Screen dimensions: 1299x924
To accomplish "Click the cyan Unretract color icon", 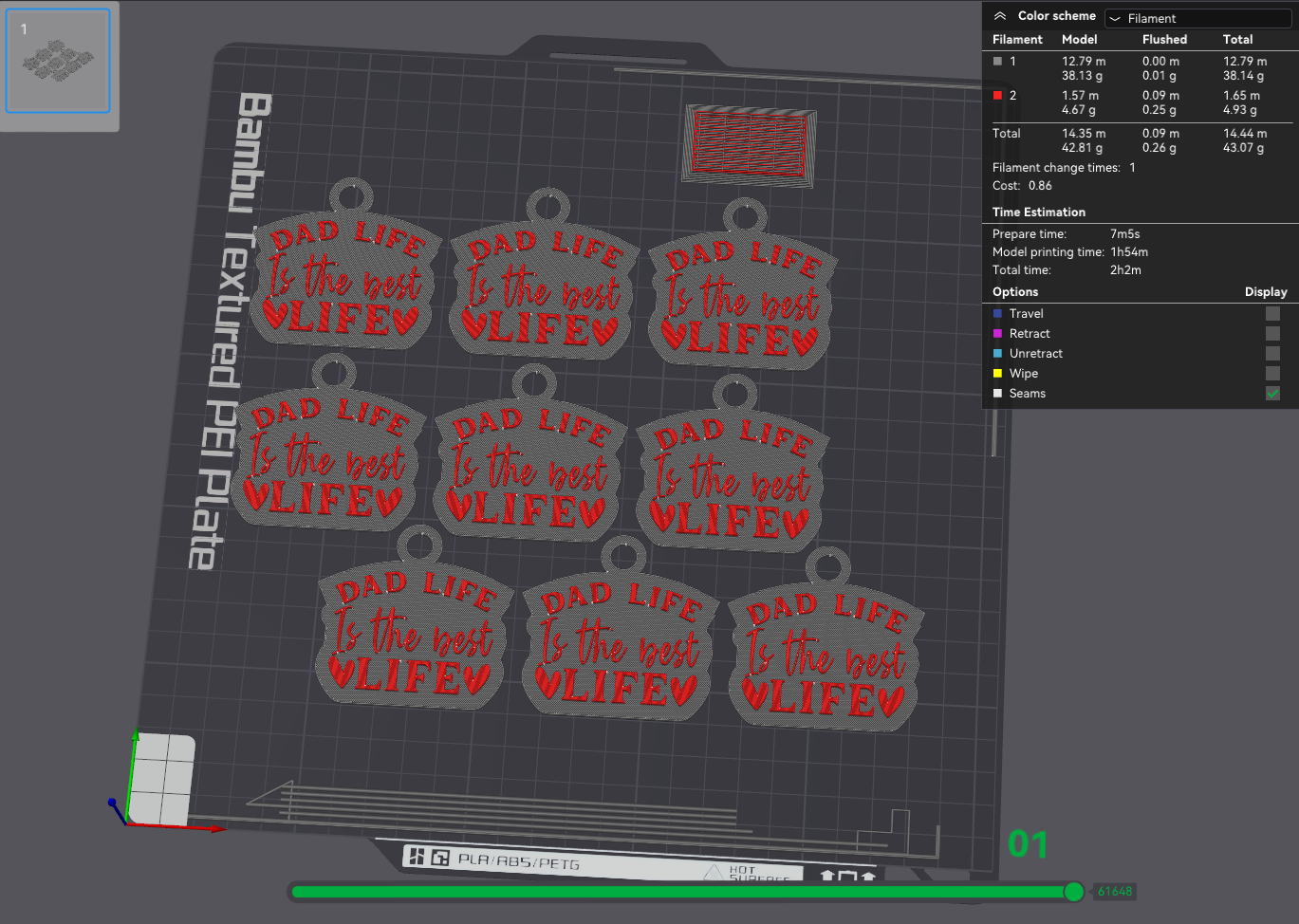I will pyautogui.click(x=997, y=353).
